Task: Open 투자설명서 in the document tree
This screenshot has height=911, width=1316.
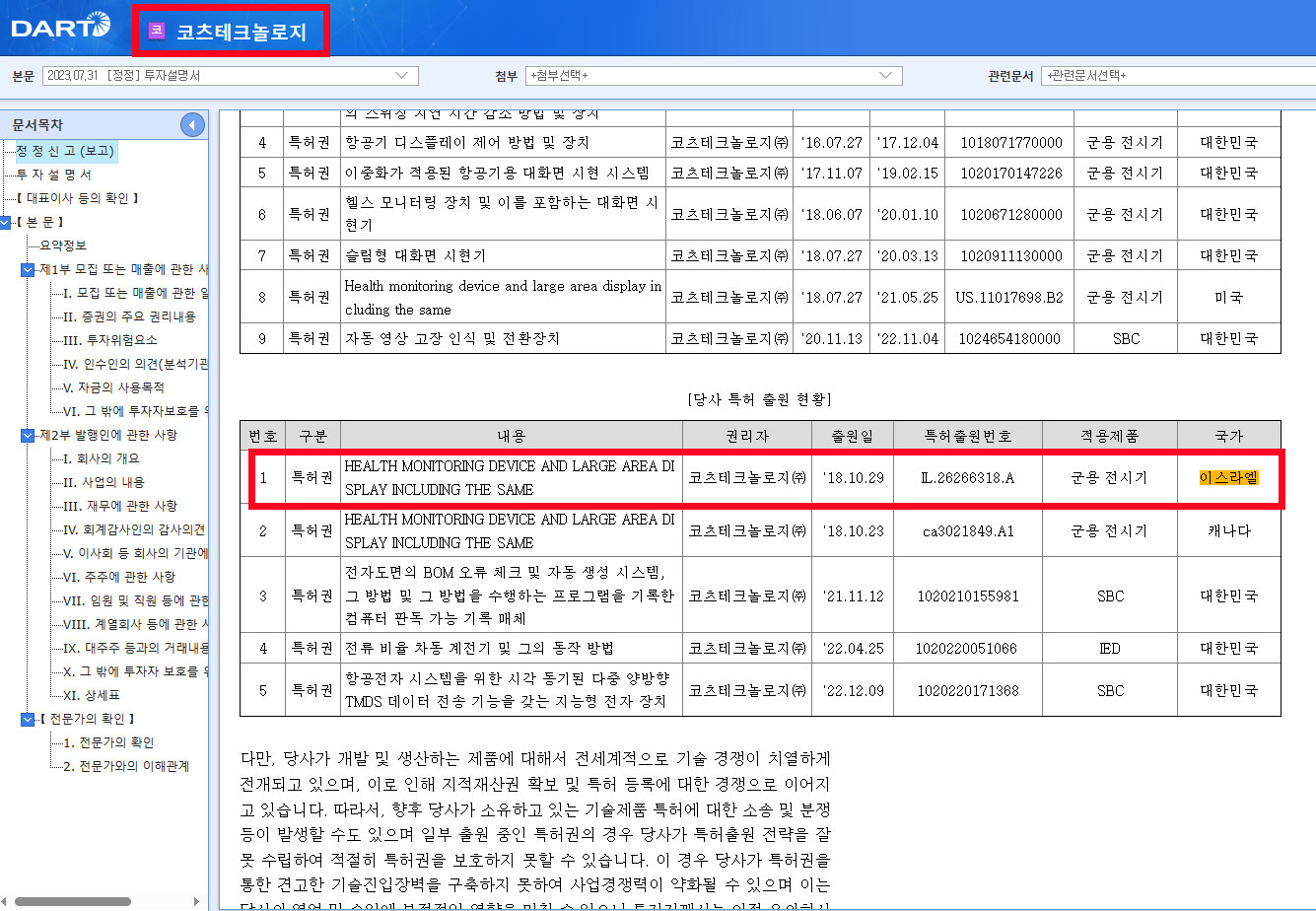Action: [53, 175]
